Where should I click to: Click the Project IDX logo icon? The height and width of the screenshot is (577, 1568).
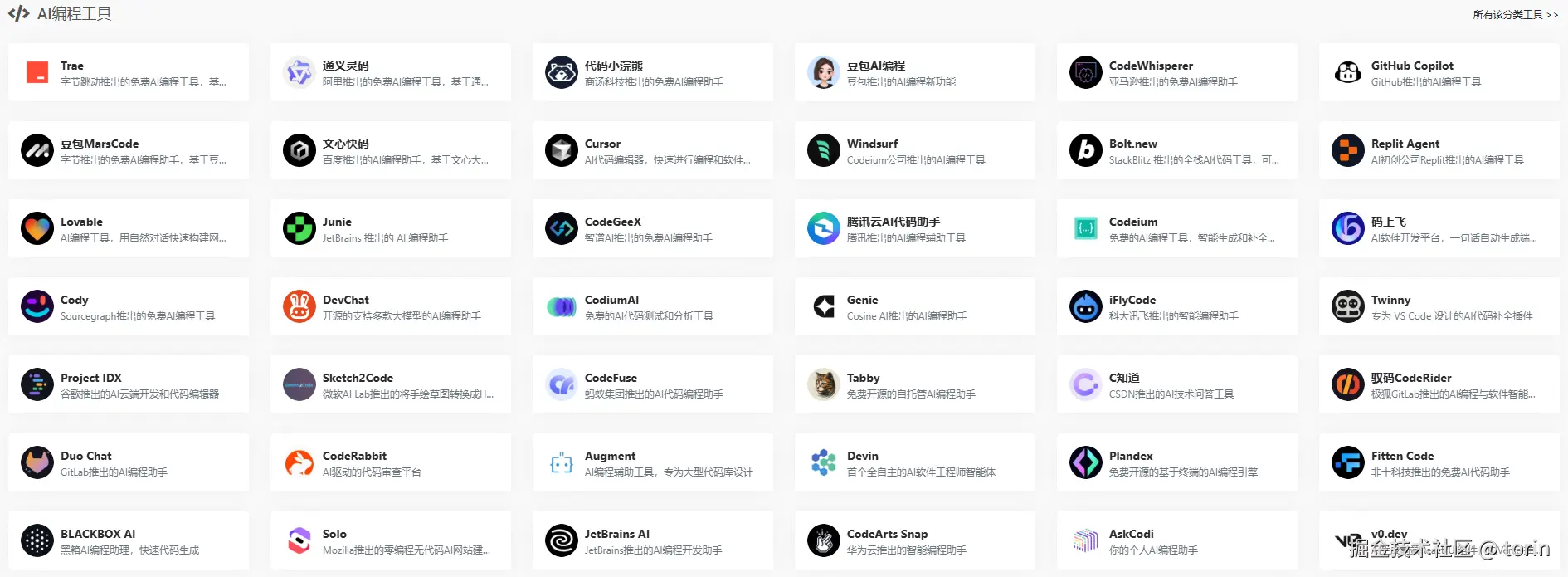(37, 385)
